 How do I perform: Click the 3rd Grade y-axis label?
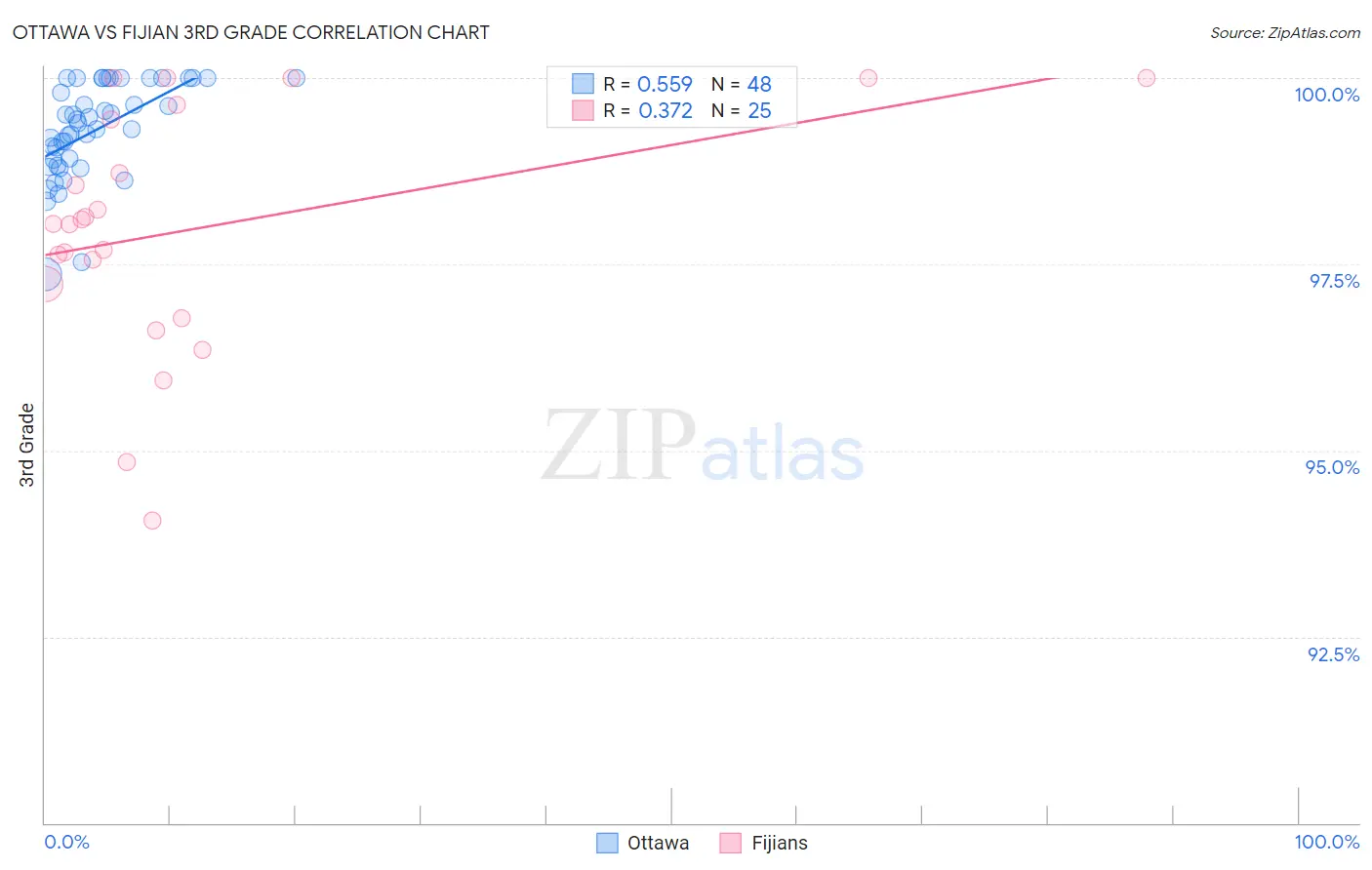27,445
